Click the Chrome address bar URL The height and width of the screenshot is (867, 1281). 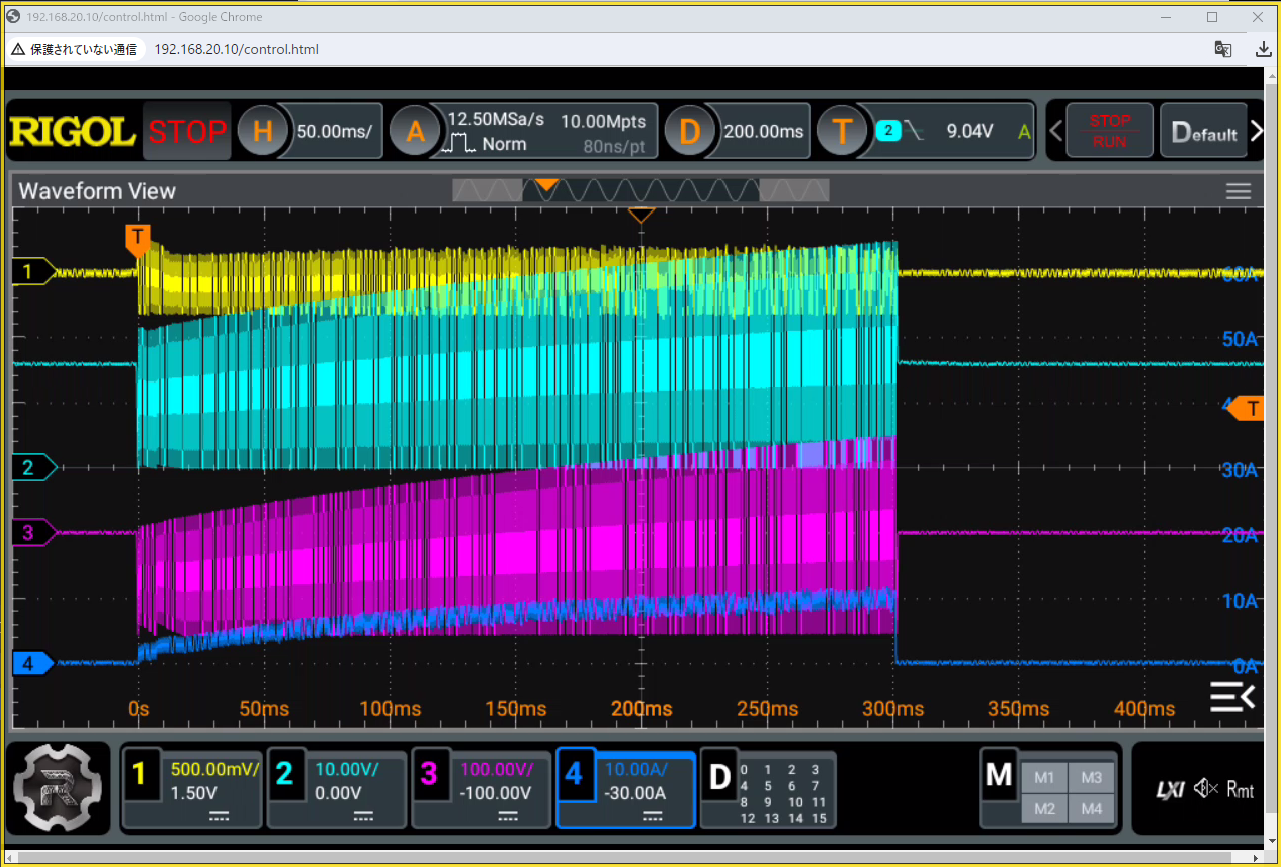click(237, 49)
